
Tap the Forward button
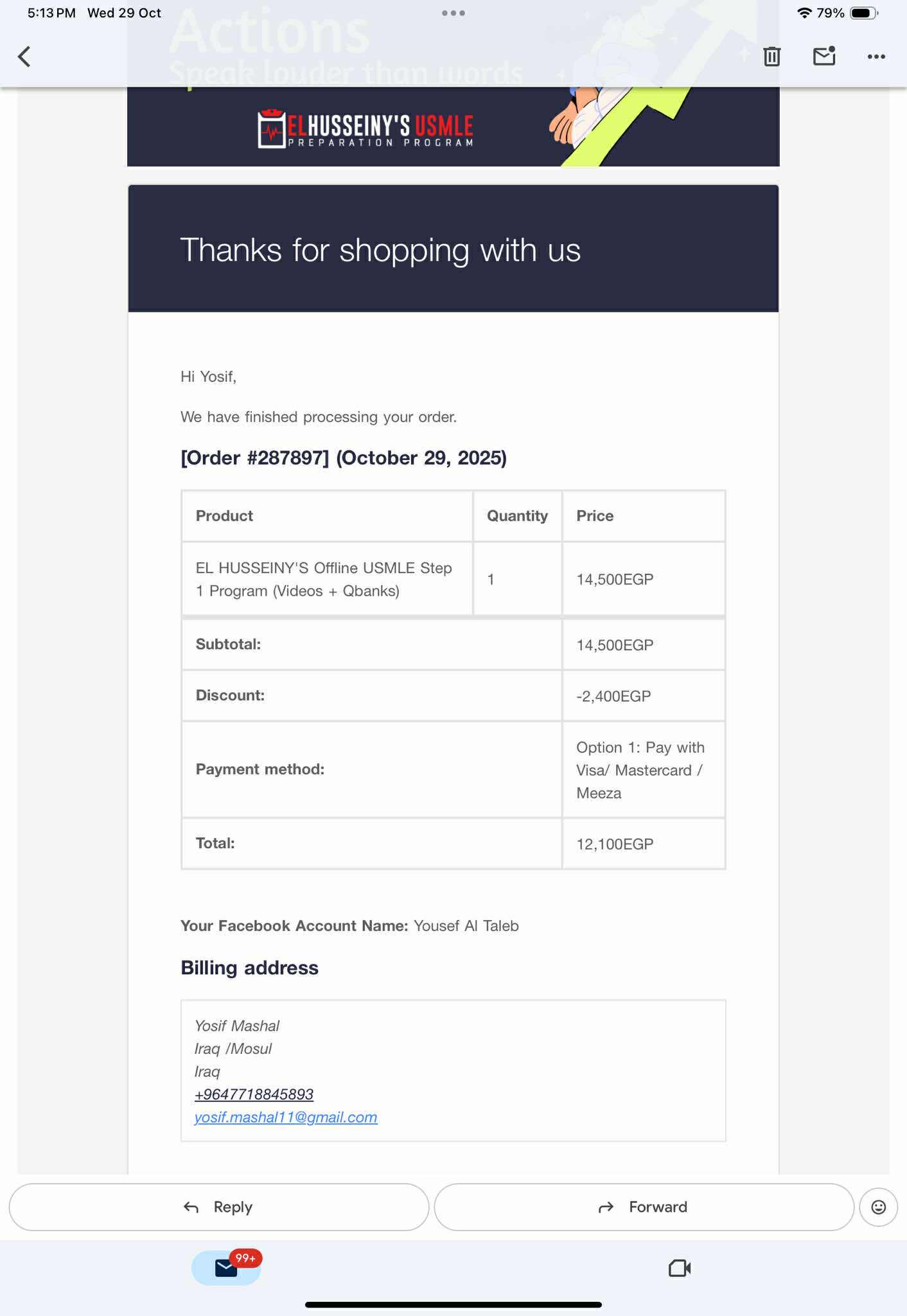tap(644, 1207)
